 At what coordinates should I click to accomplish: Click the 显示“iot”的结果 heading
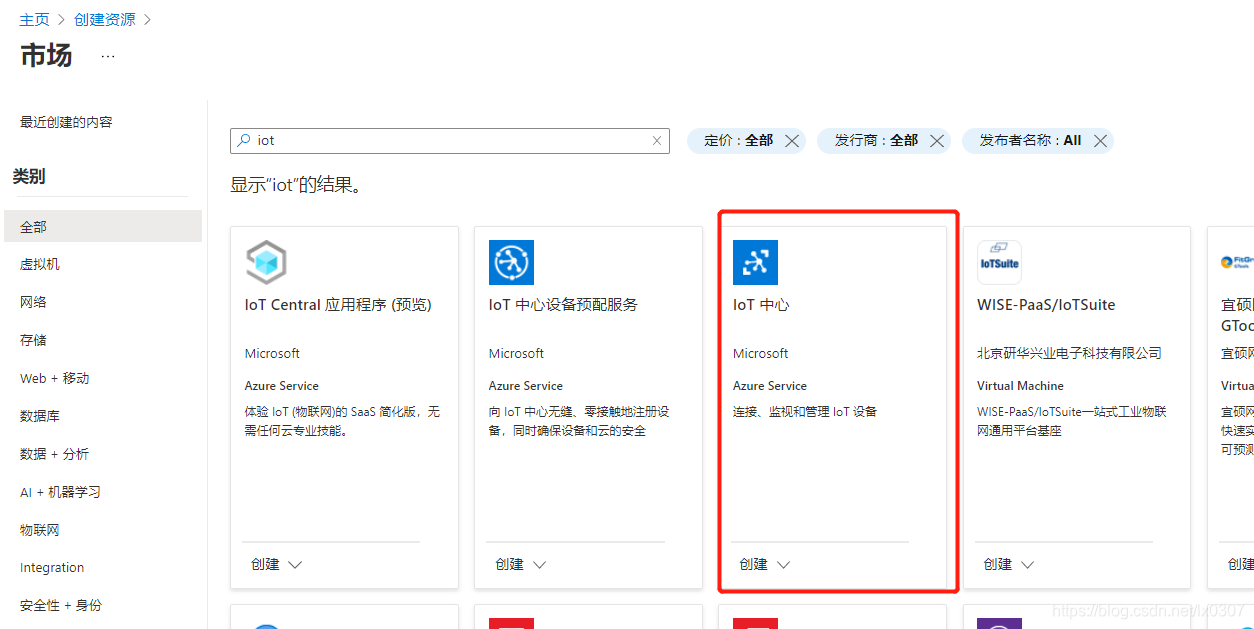coord(296,185)
